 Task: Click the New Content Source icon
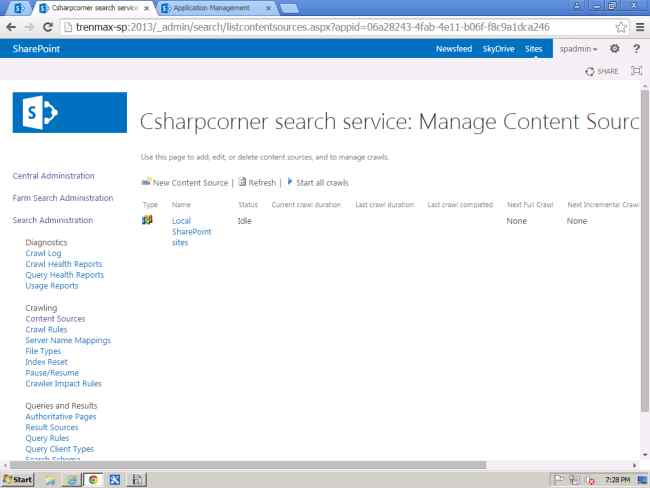point(146,182)
